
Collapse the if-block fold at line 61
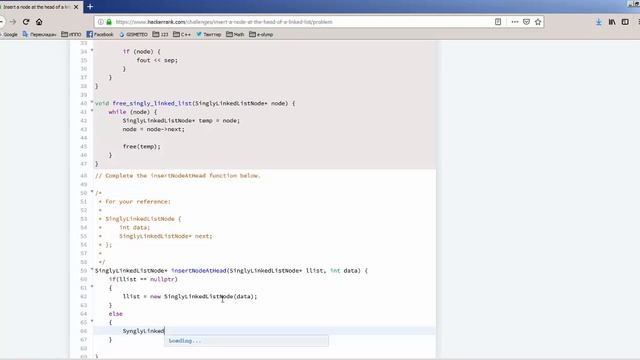click(x=92, y=287)
